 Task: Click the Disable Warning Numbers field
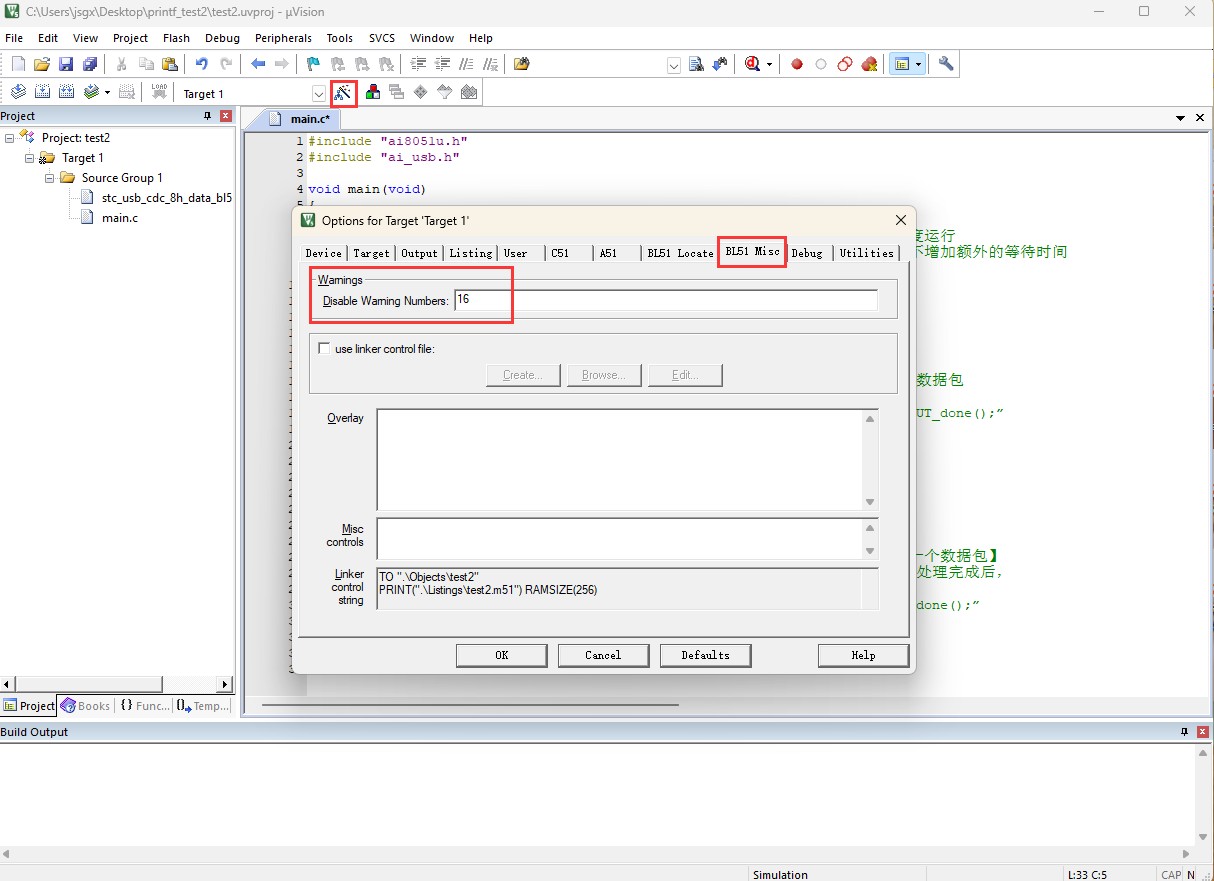click(666, 300)
